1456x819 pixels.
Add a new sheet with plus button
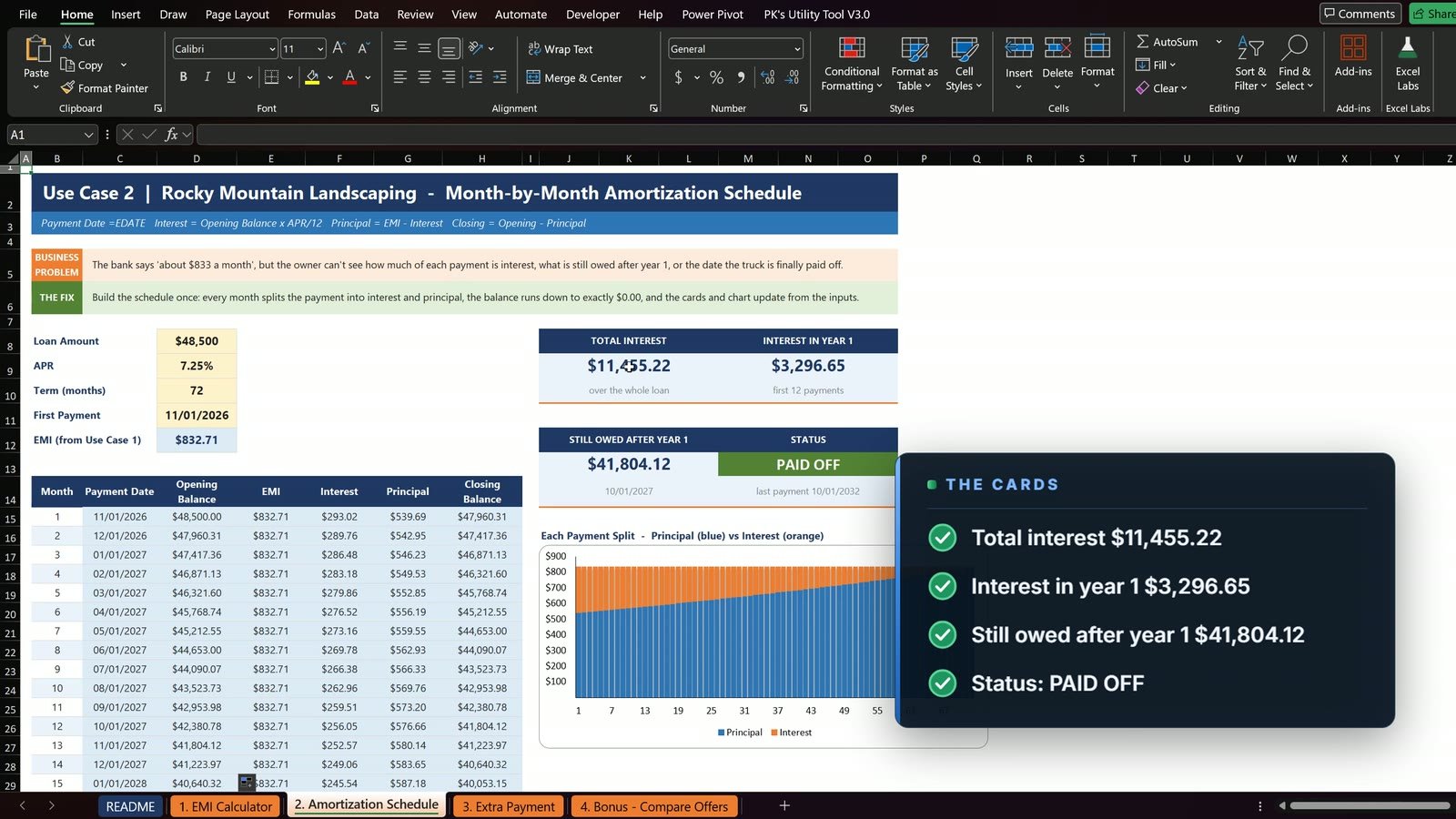[784, 805]
